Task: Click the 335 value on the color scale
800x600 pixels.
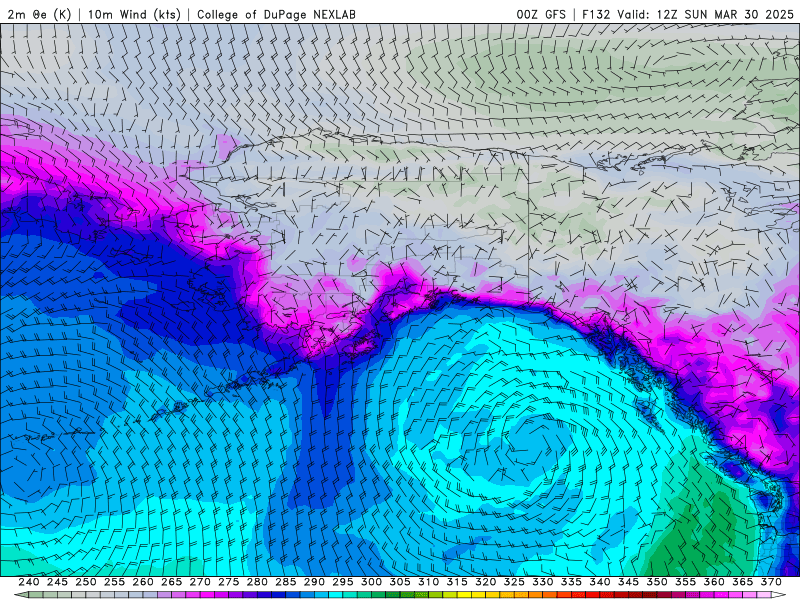Action: (571, 582)
